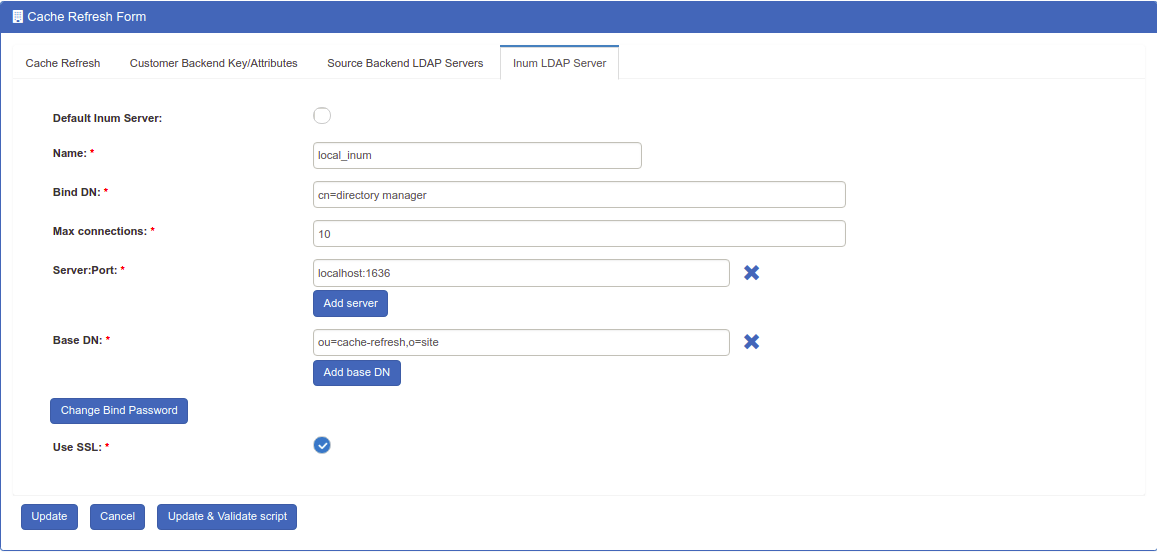The width and height of the screenshot is (1157, 552).
Task: Open the Customer Backend Key/Attributes tab
Action: point(214,63)
